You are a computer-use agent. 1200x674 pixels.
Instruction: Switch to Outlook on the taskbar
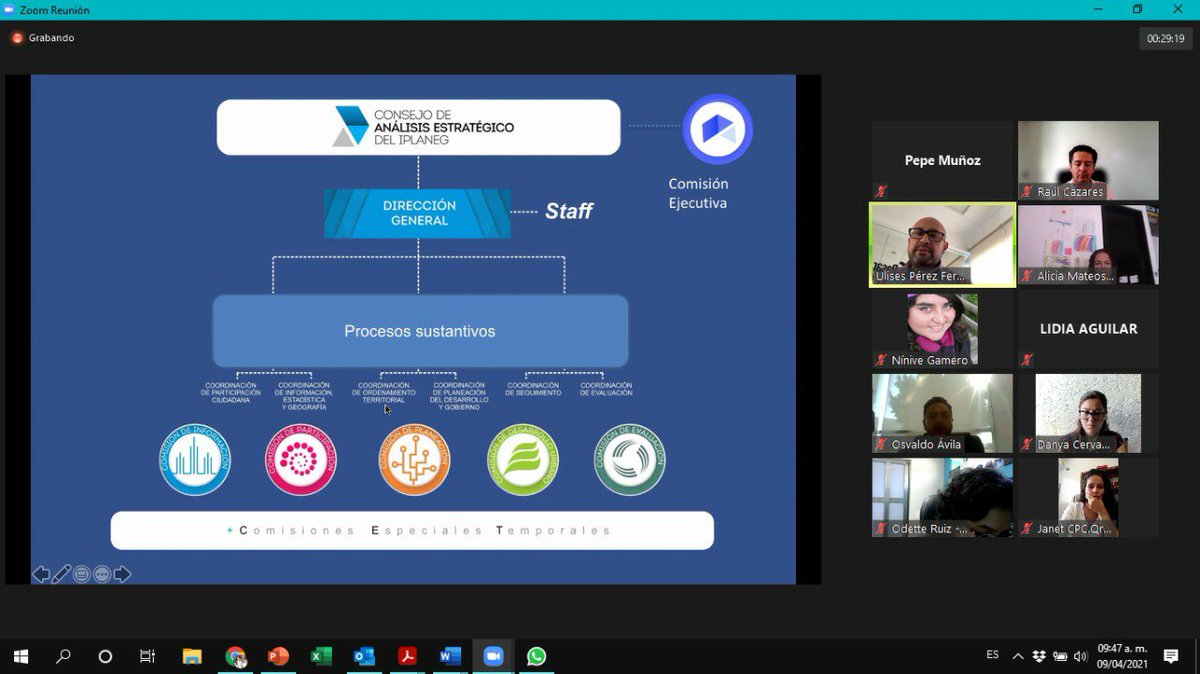point(364,656)
